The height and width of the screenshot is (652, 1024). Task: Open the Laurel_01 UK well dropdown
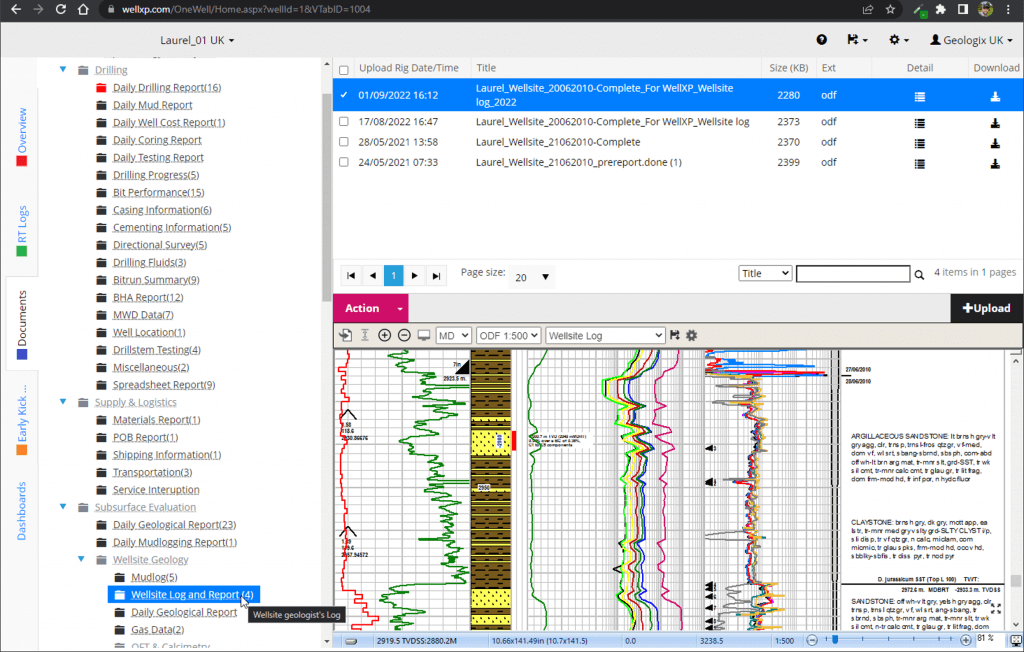point(197,40)
